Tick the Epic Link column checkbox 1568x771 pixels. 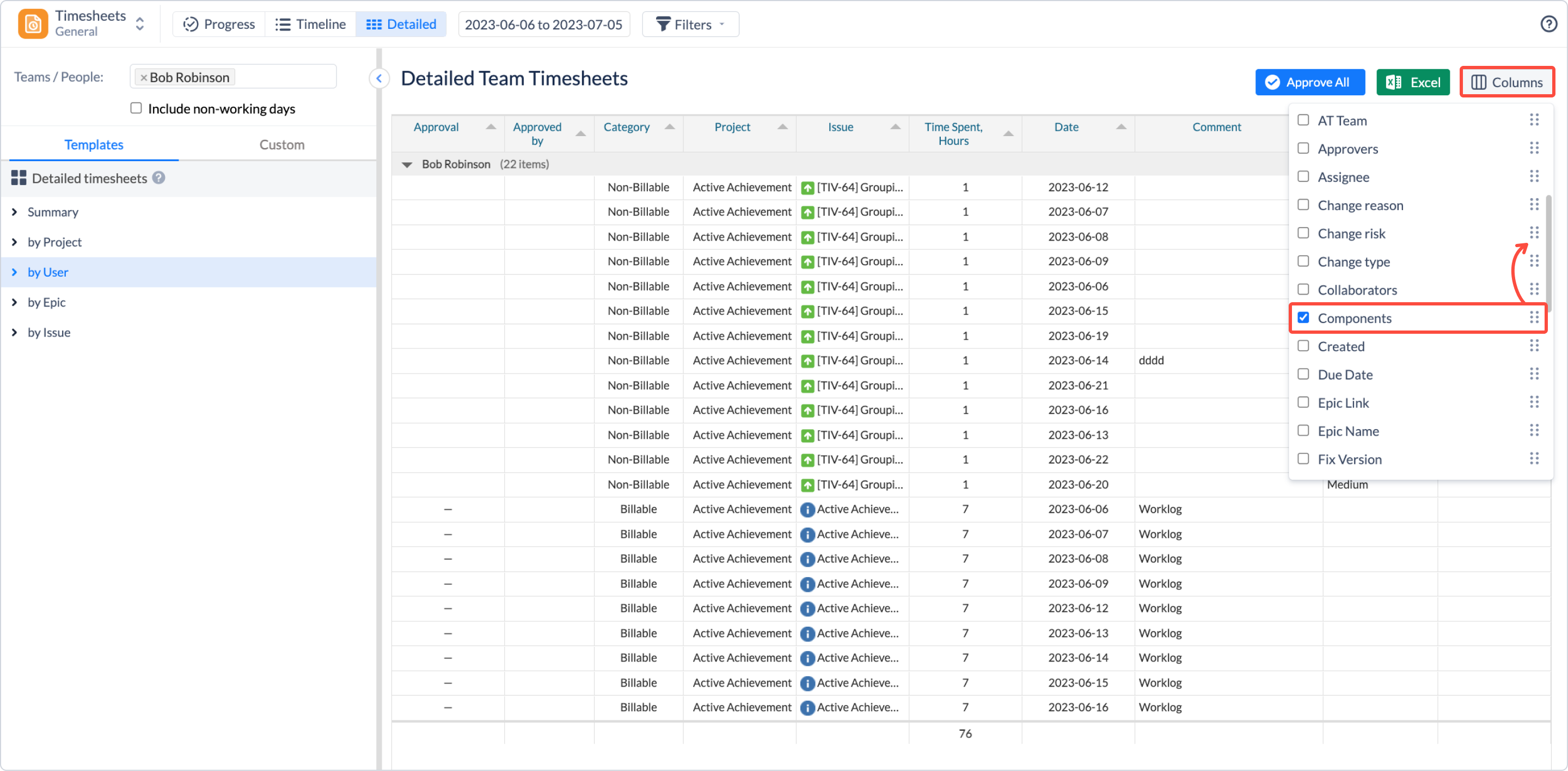[1303, 402]
